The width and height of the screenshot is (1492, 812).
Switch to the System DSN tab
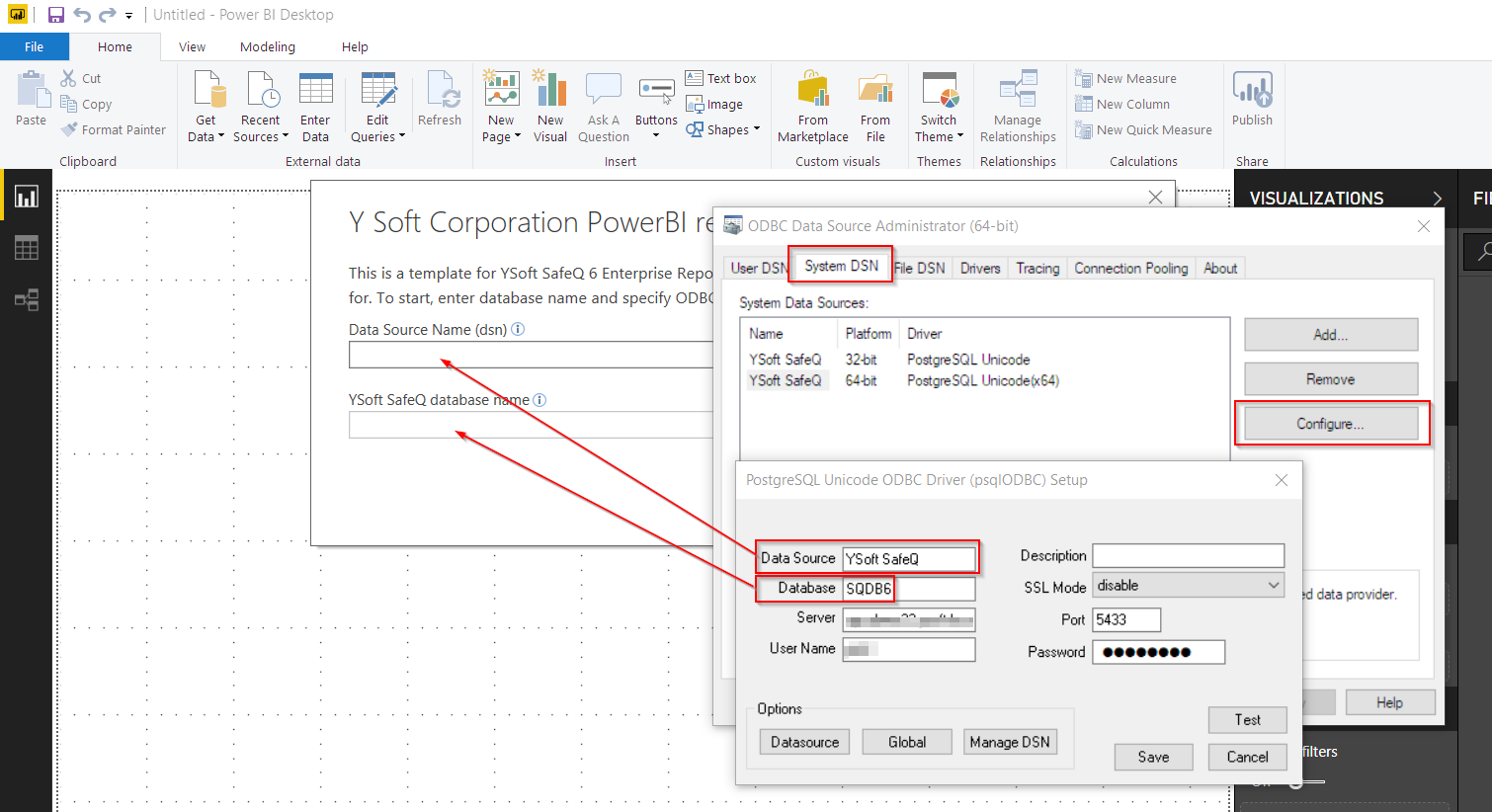click(x=841, y=266)
